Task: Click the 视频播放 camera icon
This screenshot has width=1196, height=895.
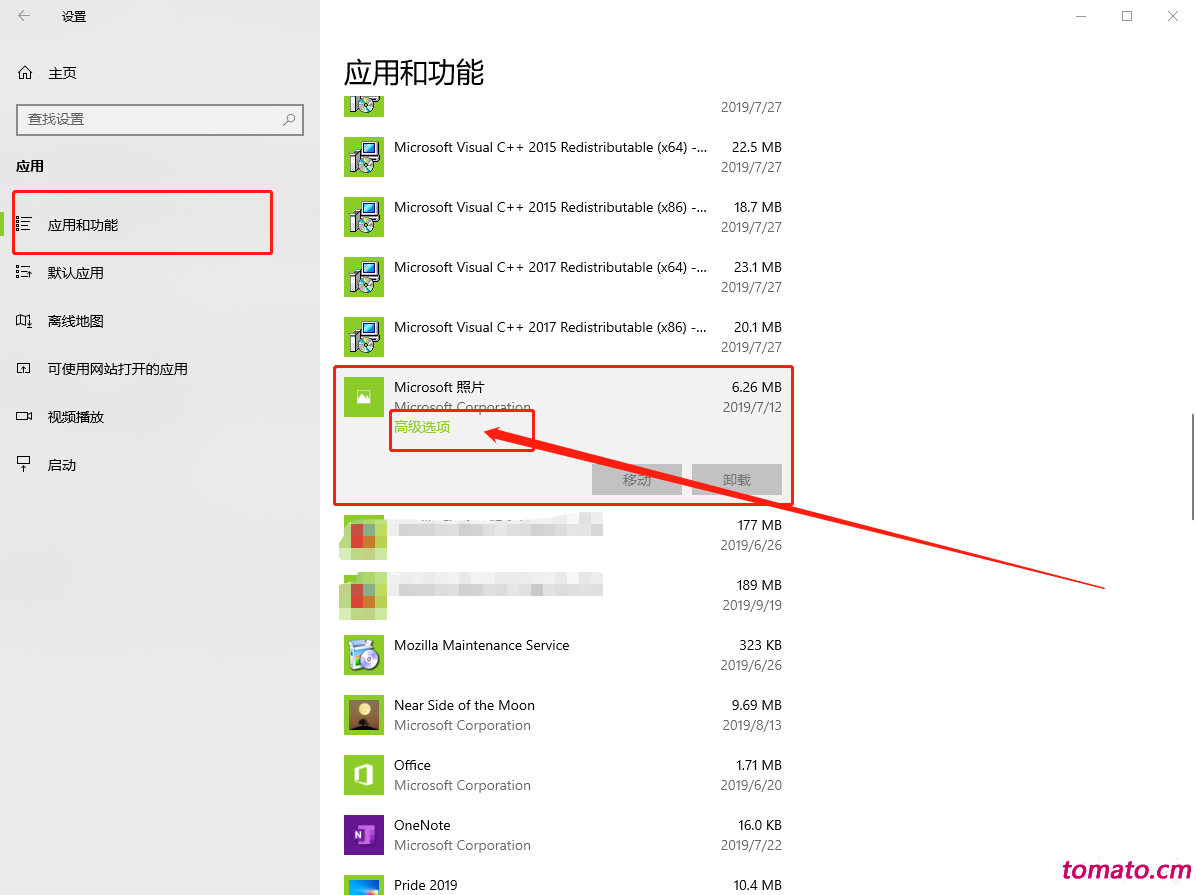Action: click(24, 417)
